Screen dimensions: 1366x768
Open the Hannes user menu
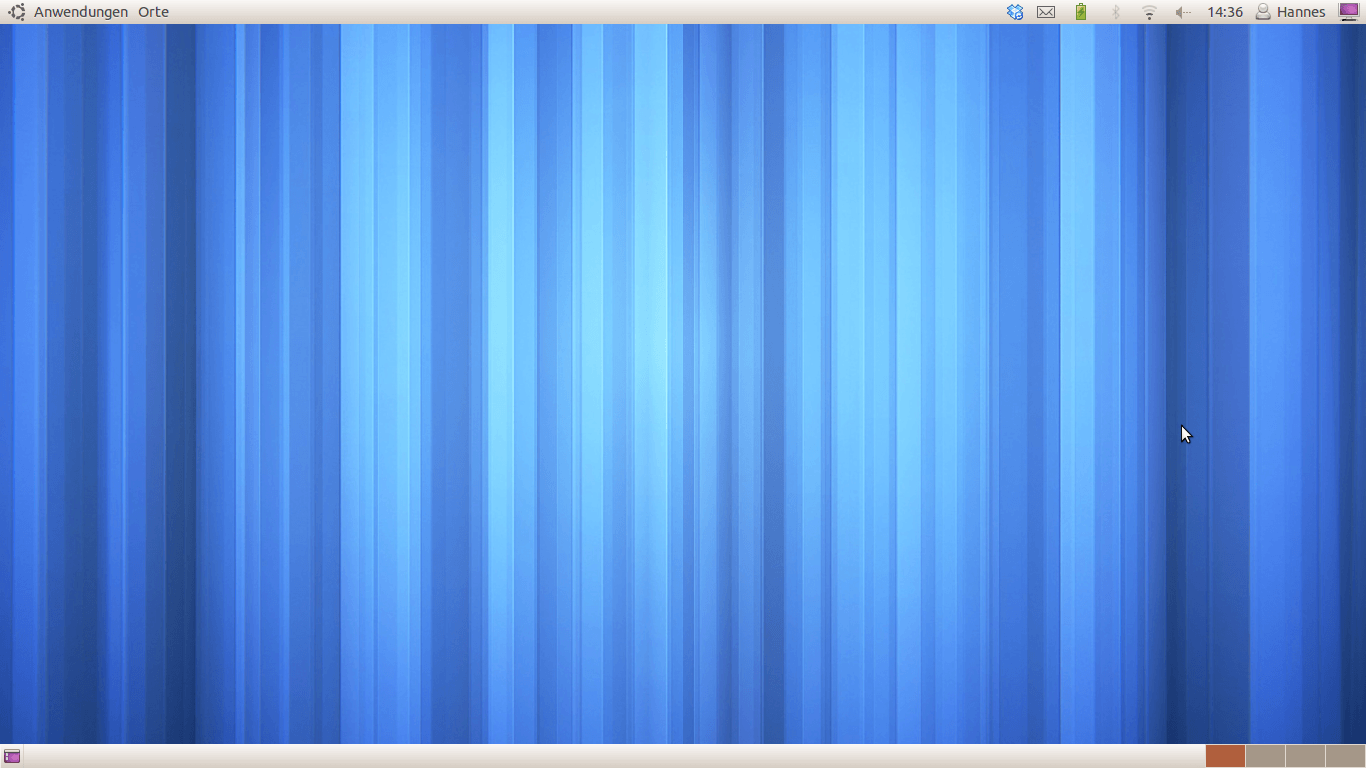[1290, 12]
